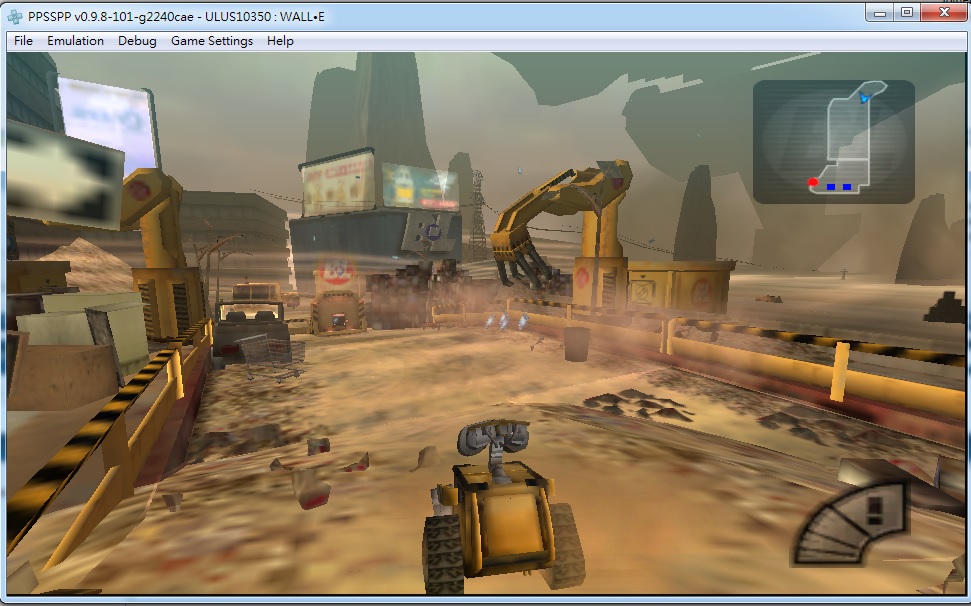Image resolution: width=971 pixels, height=606 pixels.
Task: Open the File menu
Action: click(x=23, y=41)
